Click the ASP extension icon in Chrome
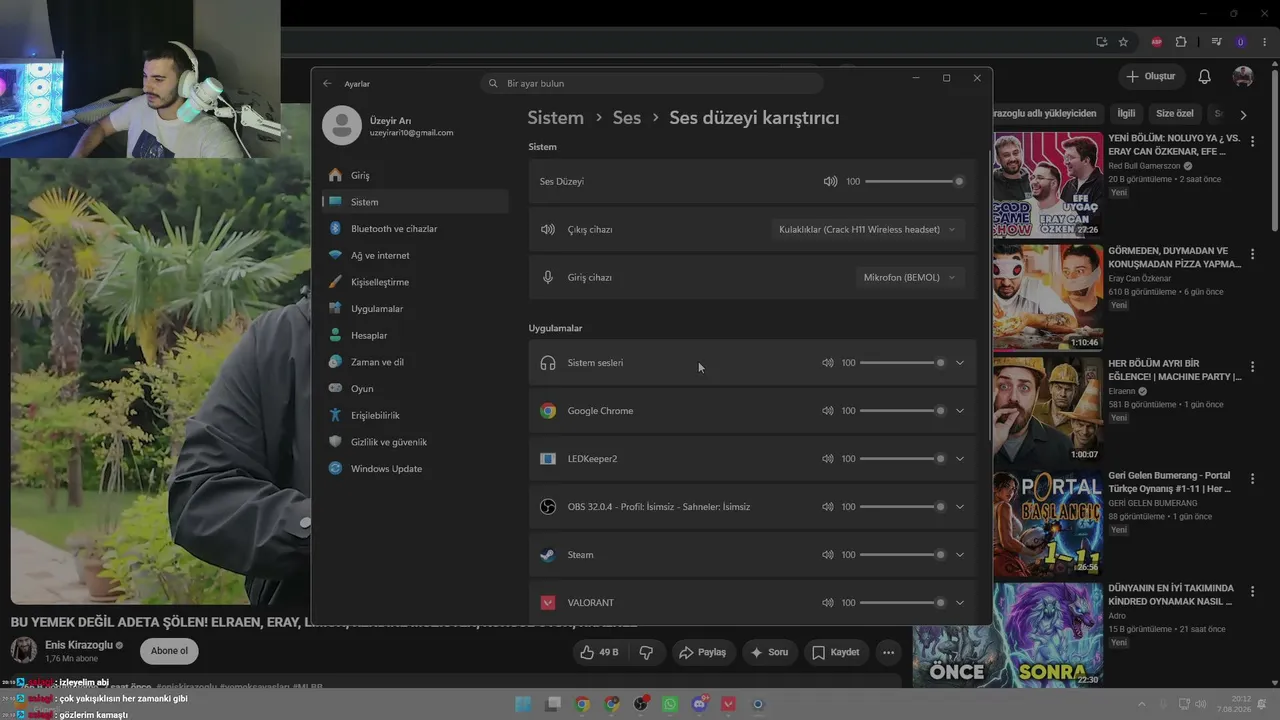 coord(1157,42)
